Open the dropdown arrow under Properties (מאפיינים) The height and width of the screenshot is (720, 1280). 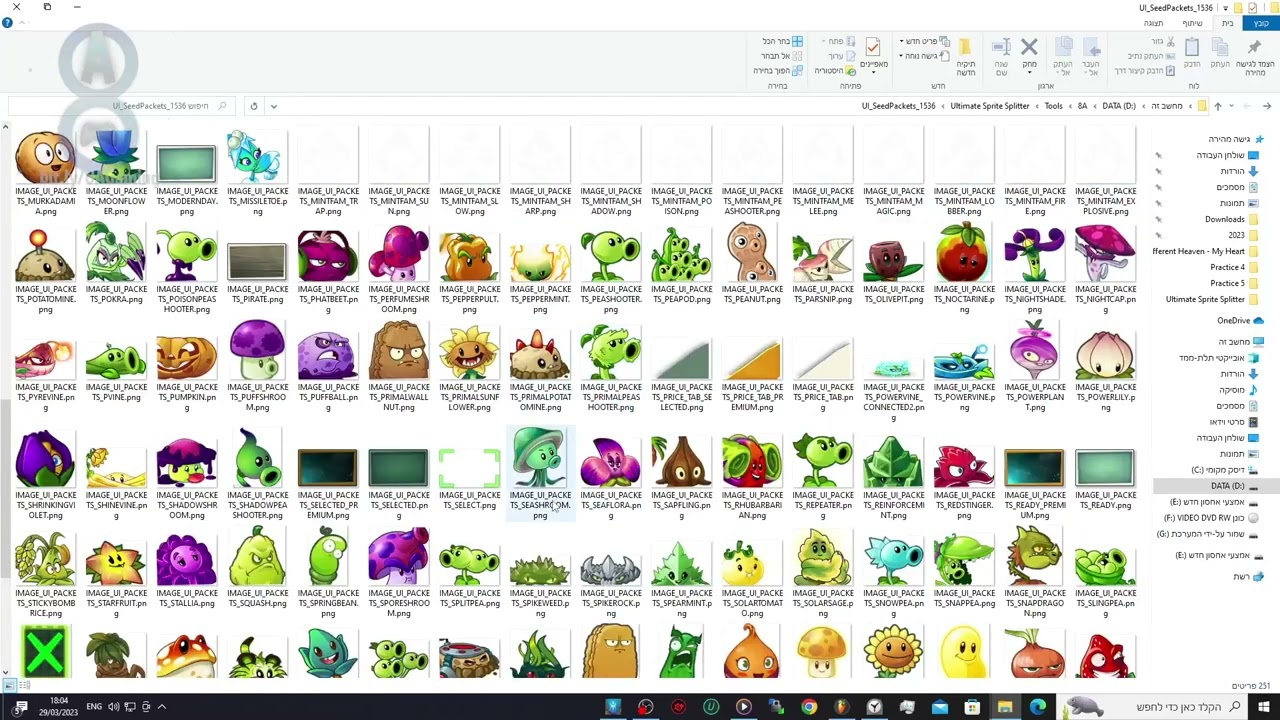click(x=873, y=72)
